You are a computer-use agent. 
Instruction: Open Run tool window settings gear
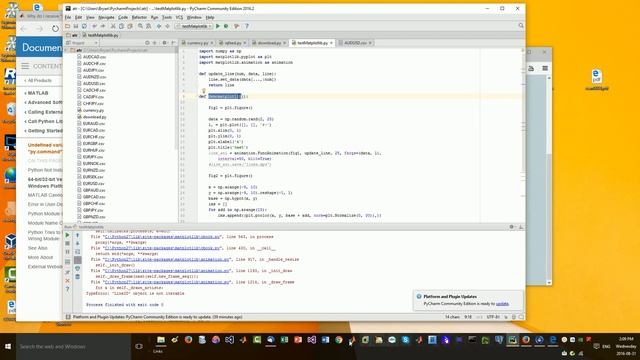pos(512,227)
